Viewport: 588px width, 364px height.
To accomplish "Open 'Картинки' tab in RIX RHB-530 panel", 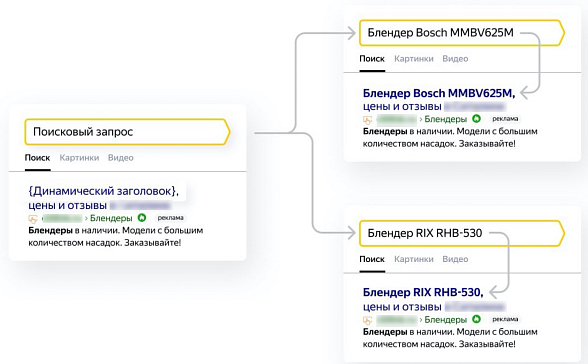I will [414, 259].
